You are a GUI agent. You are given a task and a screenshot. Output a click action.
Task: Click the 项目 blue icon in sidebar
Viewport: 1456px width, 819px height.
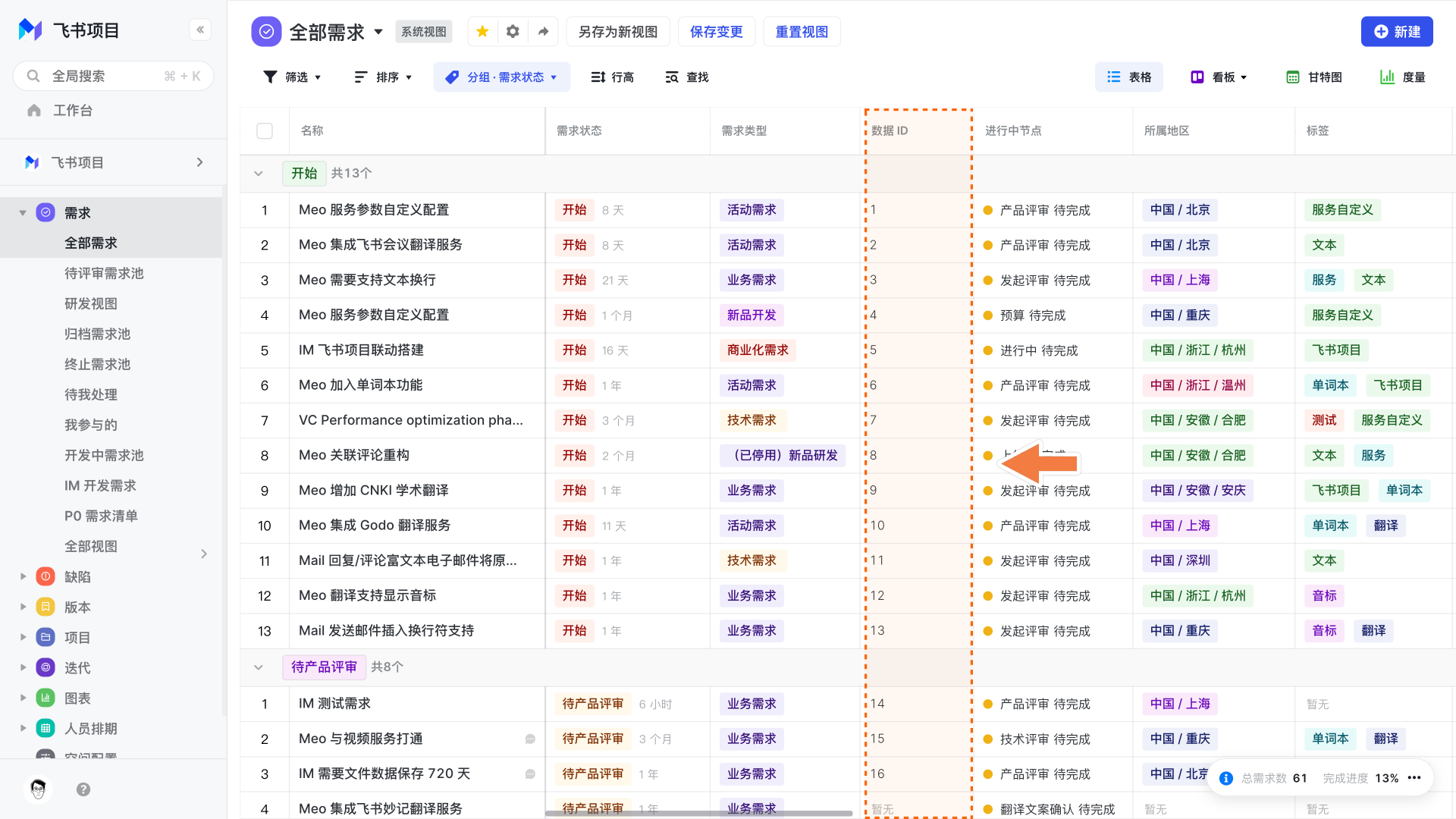coord(45,637)
